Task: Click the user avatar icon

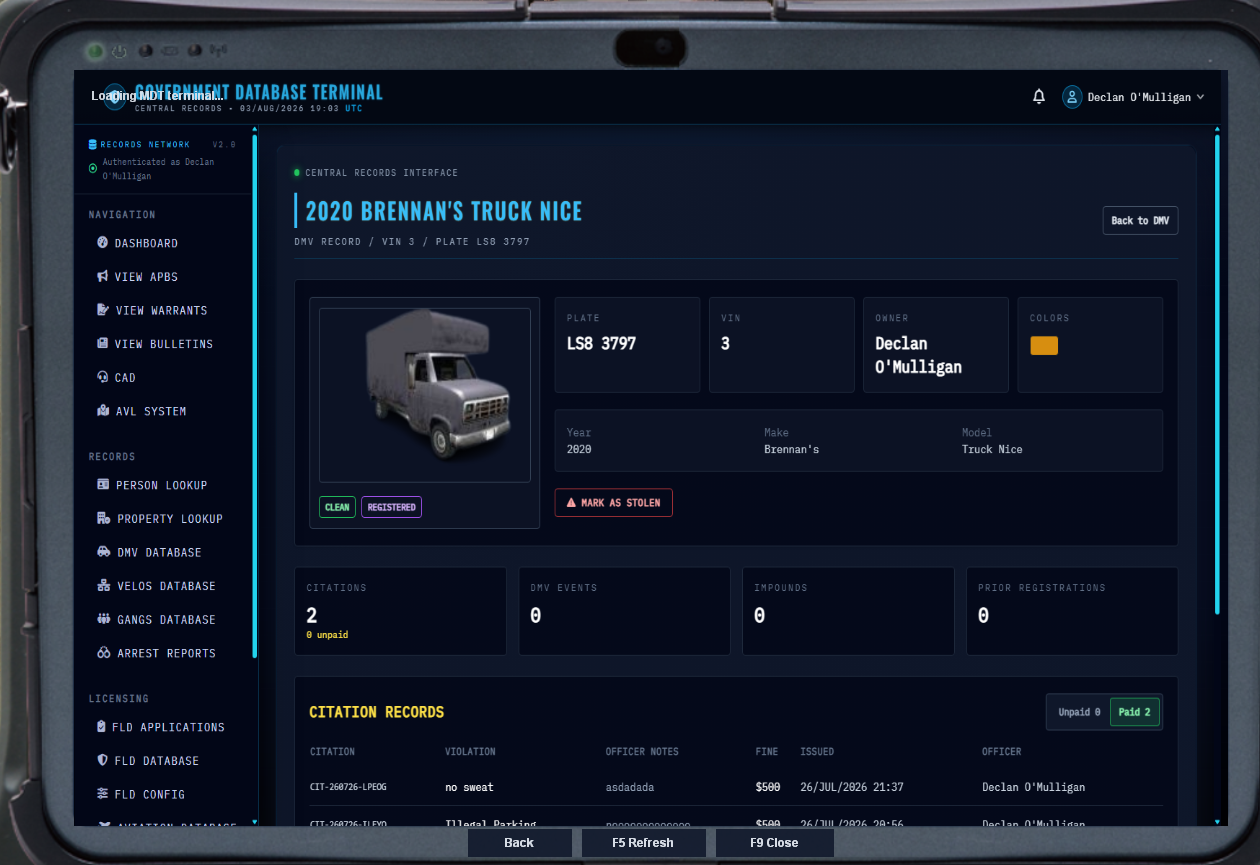Action: click(1072, 97)
